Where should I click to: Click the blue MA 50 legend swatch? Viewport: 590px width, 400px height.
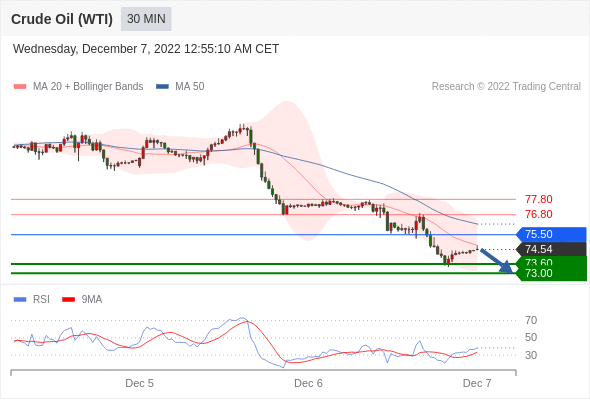point(162,87)
